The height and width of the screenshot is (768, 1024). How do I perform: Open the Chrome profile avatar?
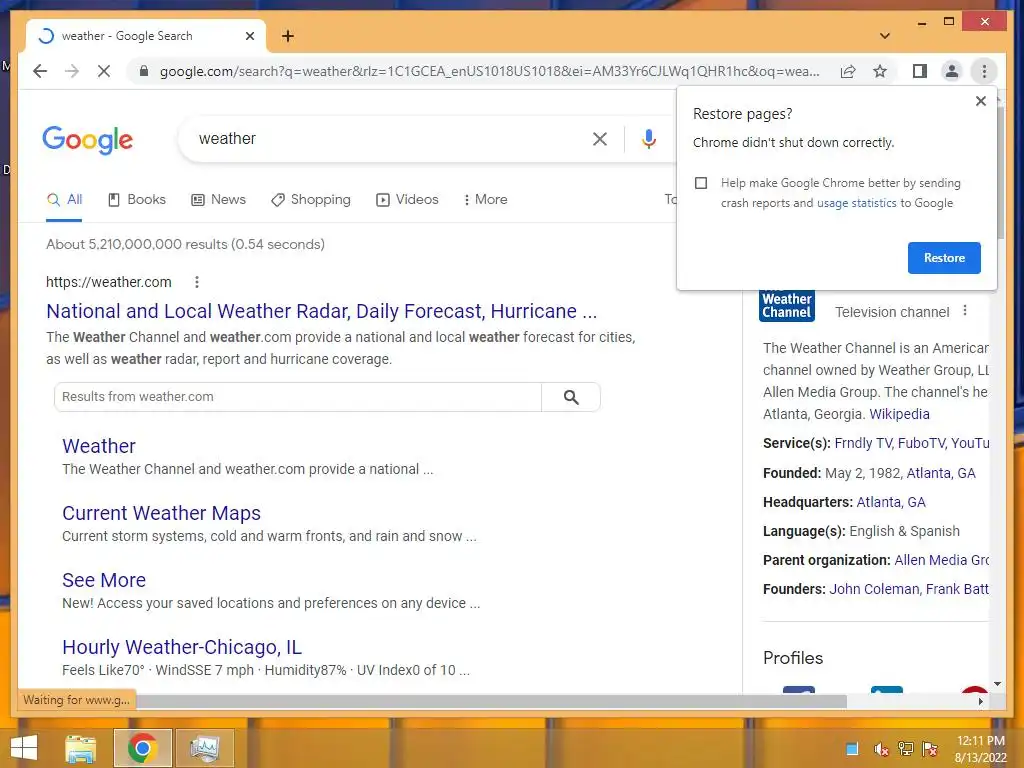[x=952, y=71]
